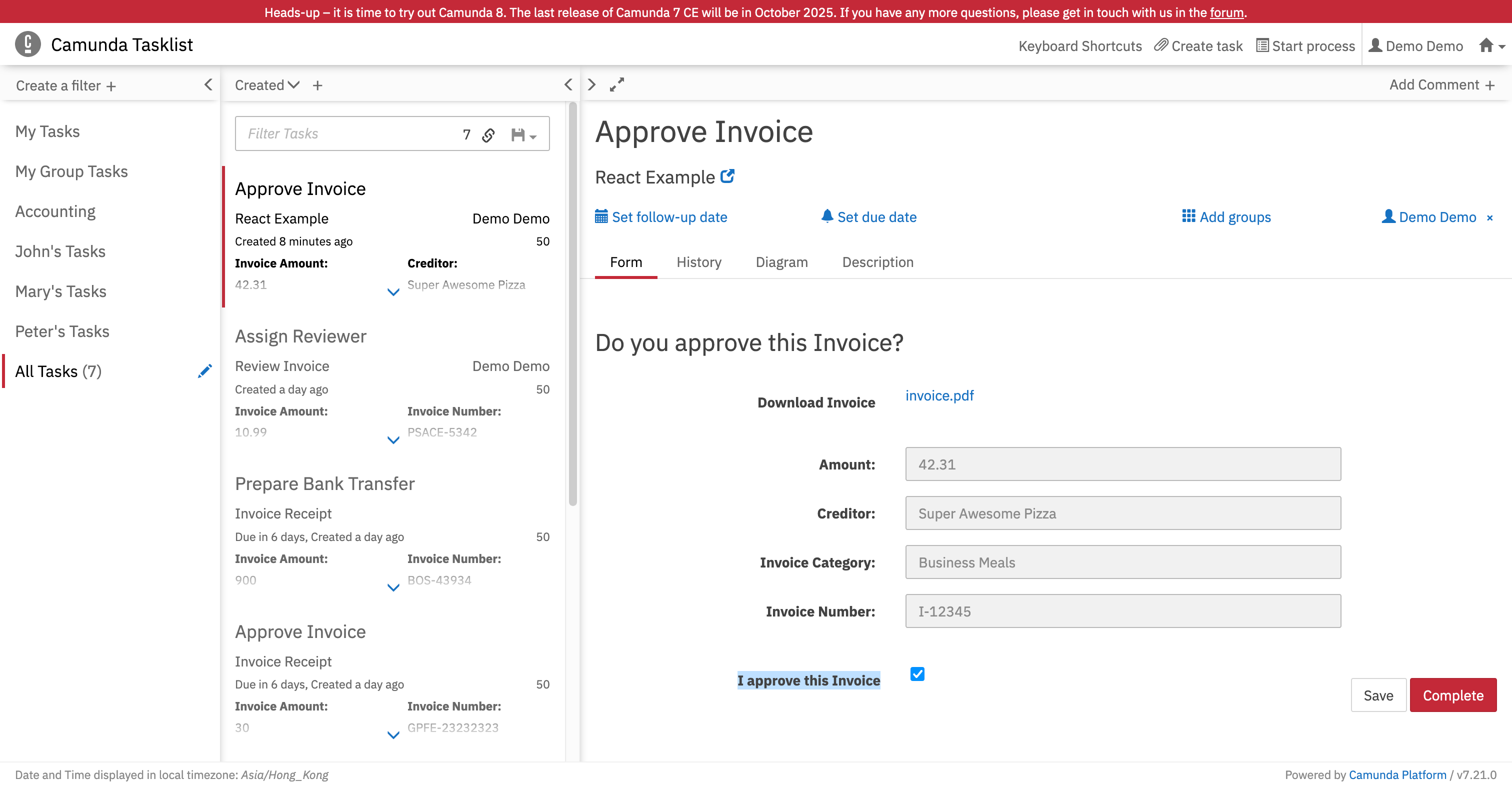
Task: Click the task list vertical scrollbar
Action: (572, 305)
